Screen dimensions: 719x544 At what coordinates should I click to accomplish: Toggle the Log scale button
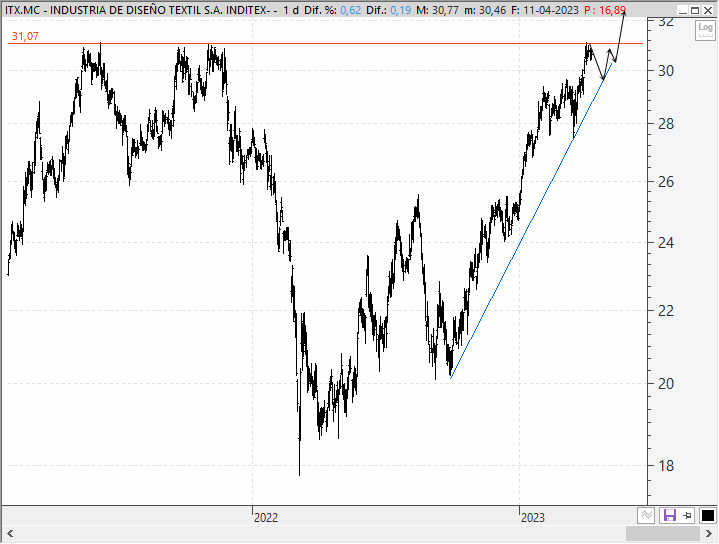pos(705,30)
